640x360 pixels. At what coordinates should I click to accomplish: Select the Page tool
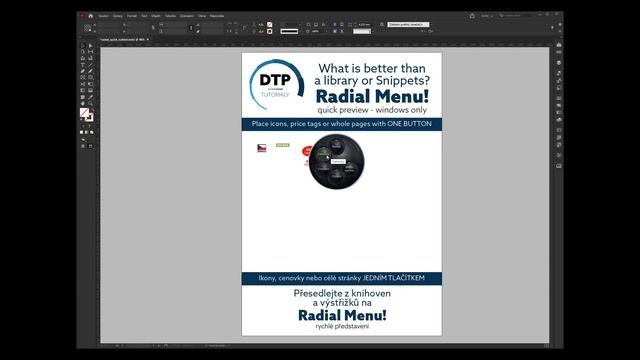pos(82,52)
